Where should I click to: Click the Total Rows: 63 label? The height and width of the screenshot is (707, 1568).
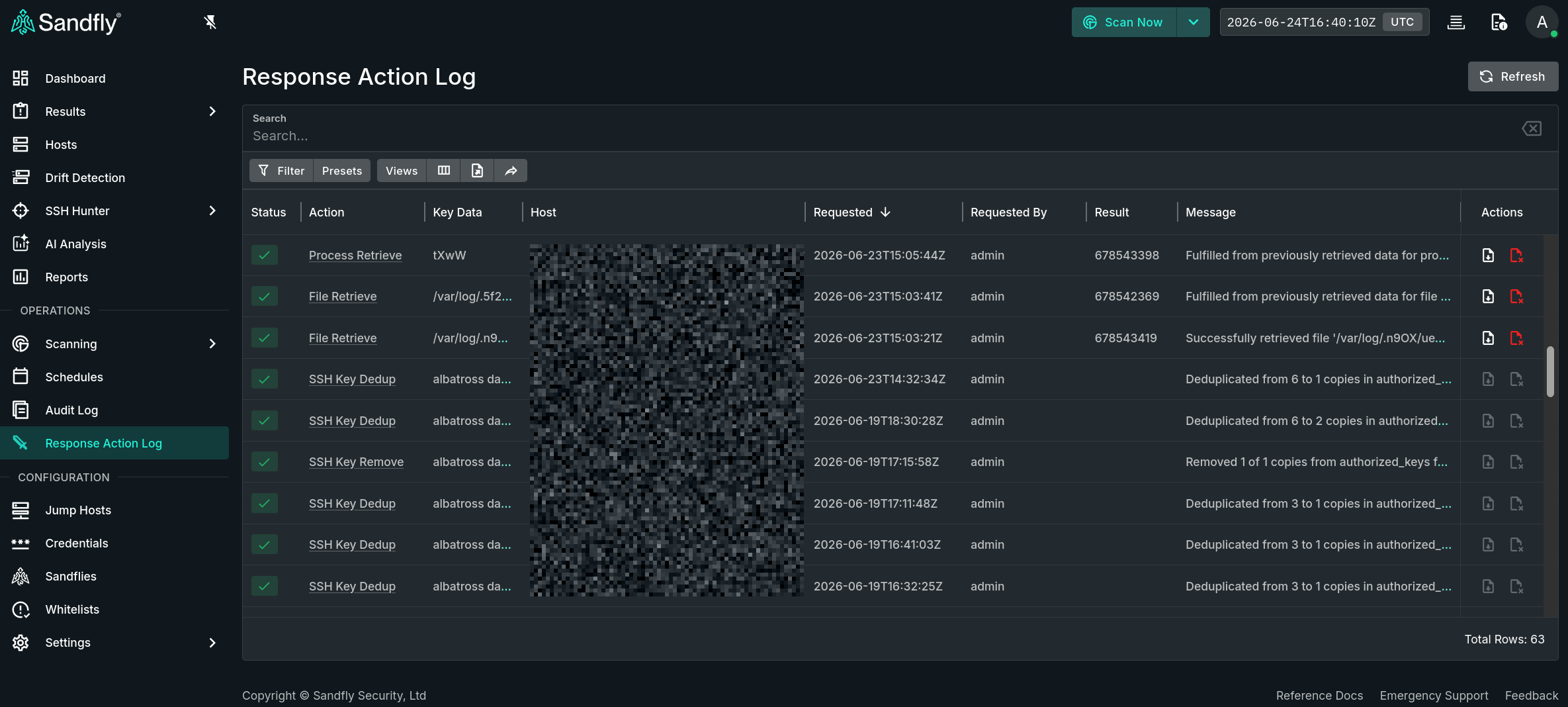(1504, 639)
